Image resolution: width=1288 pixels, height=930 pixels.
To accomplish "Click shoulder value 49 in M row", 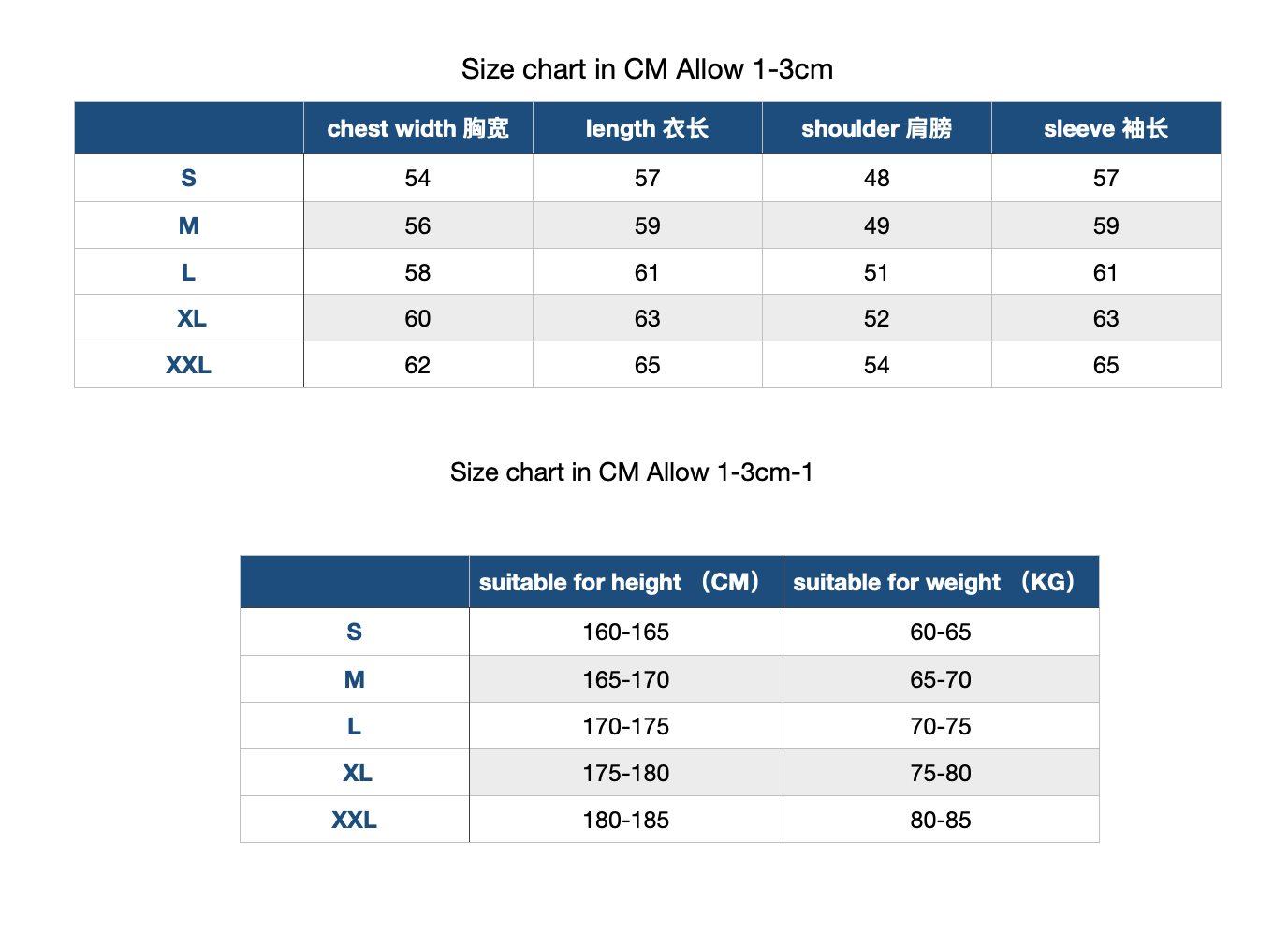I will pyautogui.click(x=876, y=225).
